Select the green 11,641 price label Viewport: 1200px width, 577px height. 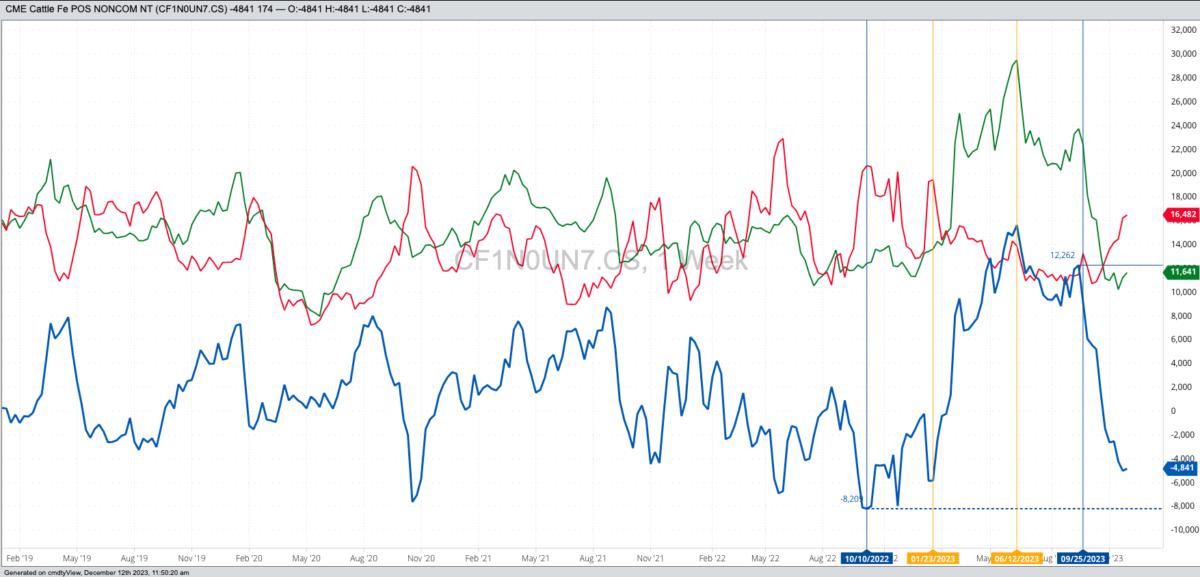(1182, 272)
